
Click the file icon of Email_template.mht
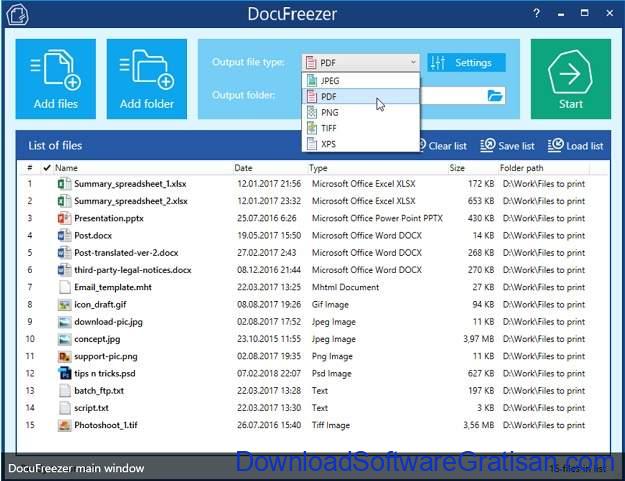(x=64, y=287)
